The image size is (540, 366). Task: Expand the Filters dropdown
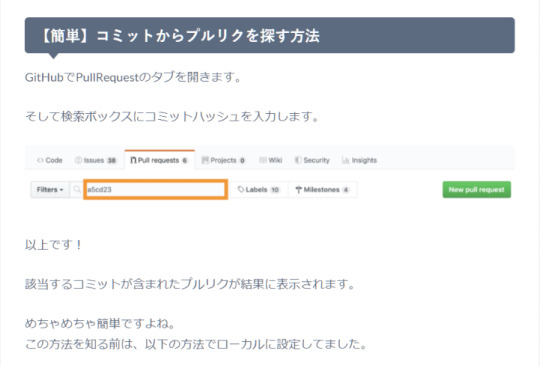(50, 189)
